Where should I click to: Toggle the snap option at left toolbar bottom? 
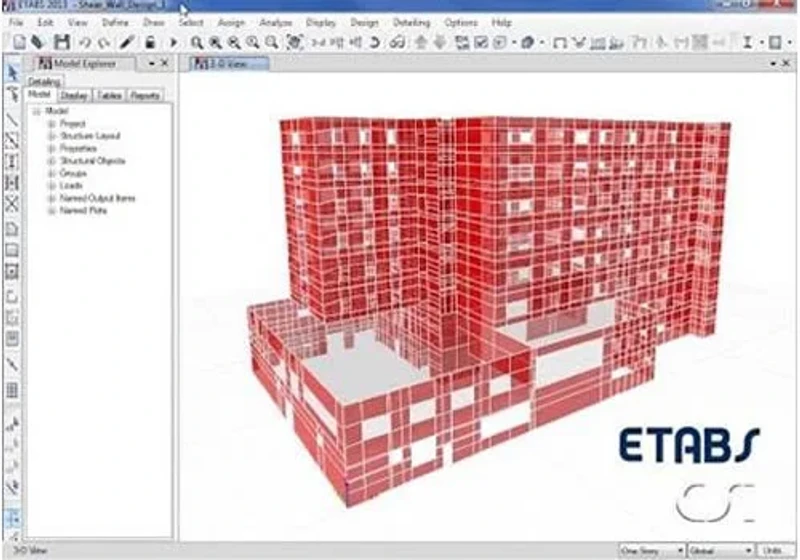(x=12, y=518)
